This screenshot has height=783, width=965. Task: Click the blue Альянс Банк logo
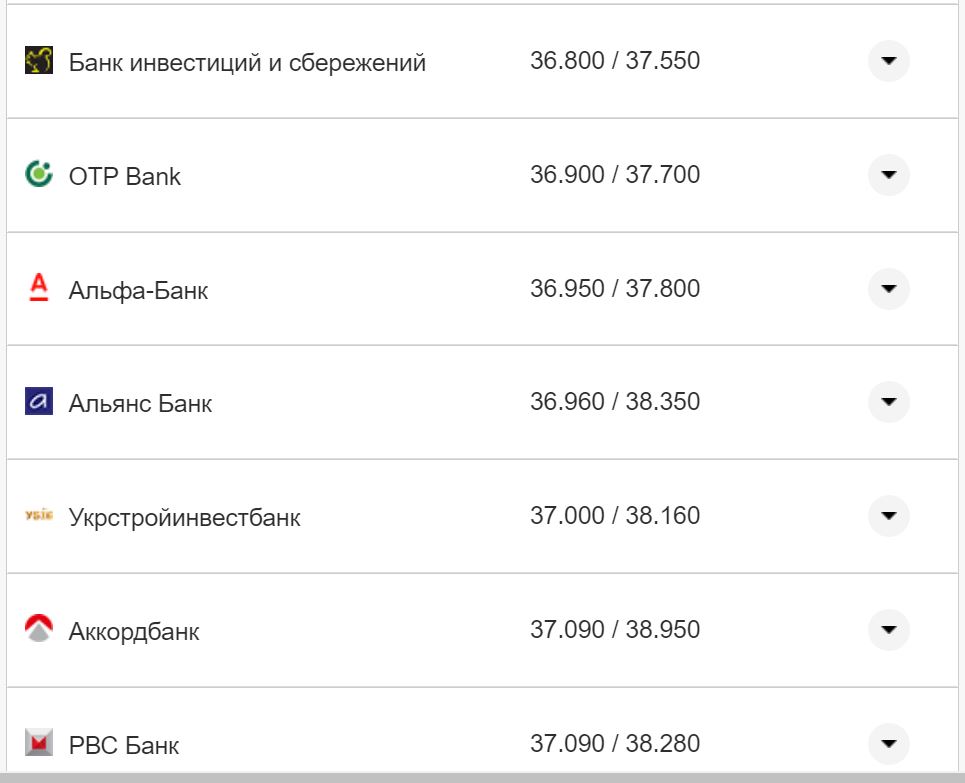point(38,402)
